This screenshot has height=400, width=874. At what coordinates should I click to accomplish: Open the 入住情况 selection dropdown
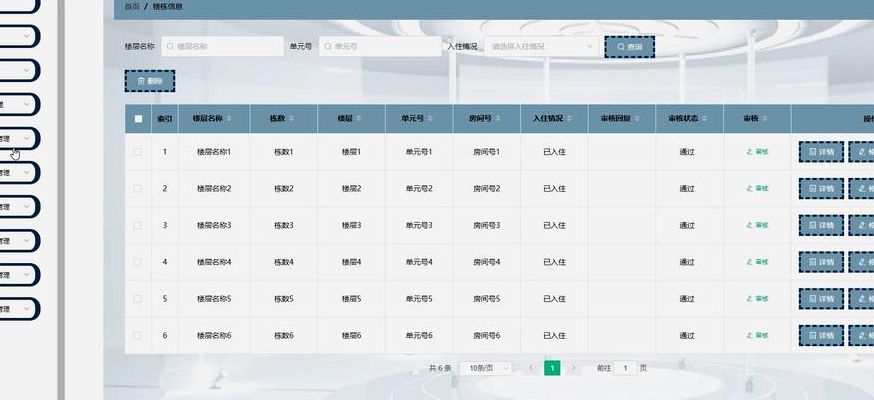[x=541, y=47]
